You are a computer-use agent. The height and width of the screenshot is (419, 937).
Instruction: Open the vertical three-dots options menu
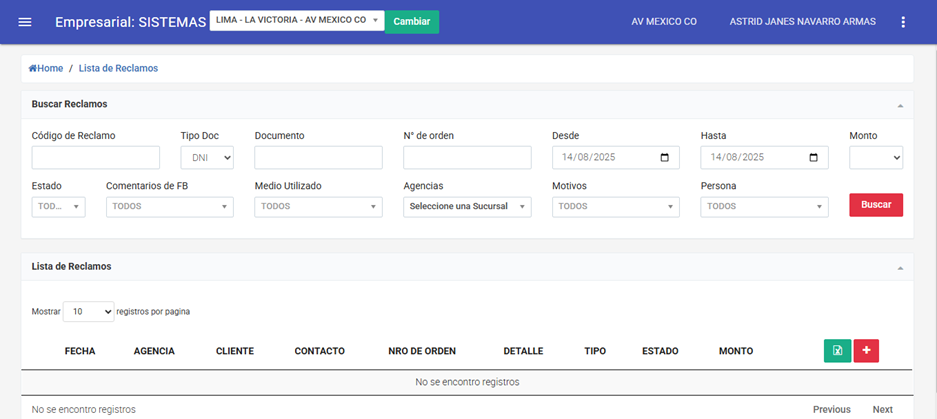(x=903, y=22)
